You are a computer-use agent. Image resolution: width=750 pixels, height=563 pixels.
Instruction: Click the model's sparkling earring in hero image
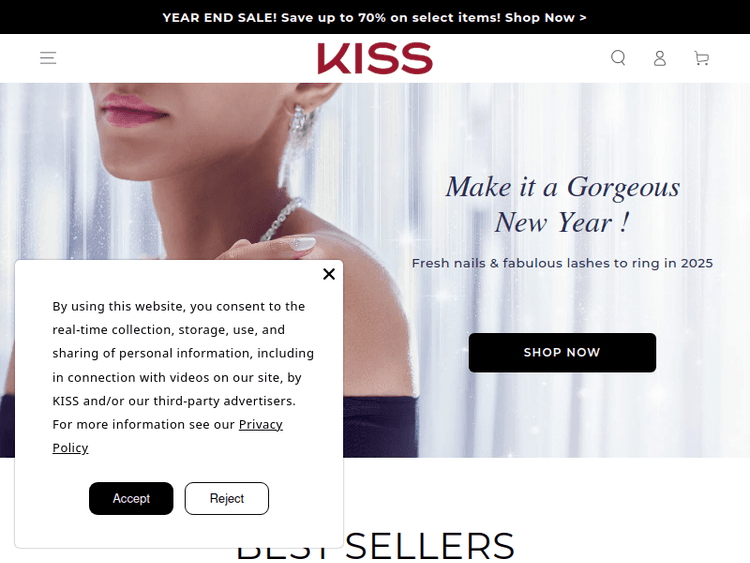coord(298,139)
